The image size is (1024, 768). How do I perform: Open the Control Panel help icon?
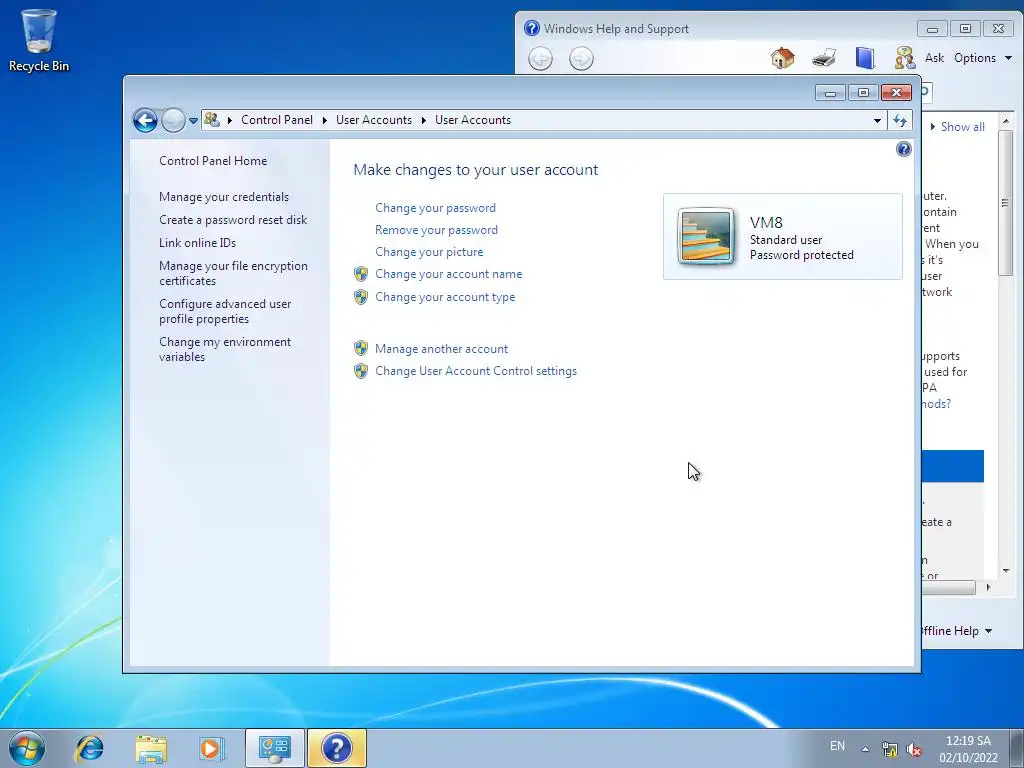pos(903,149)
